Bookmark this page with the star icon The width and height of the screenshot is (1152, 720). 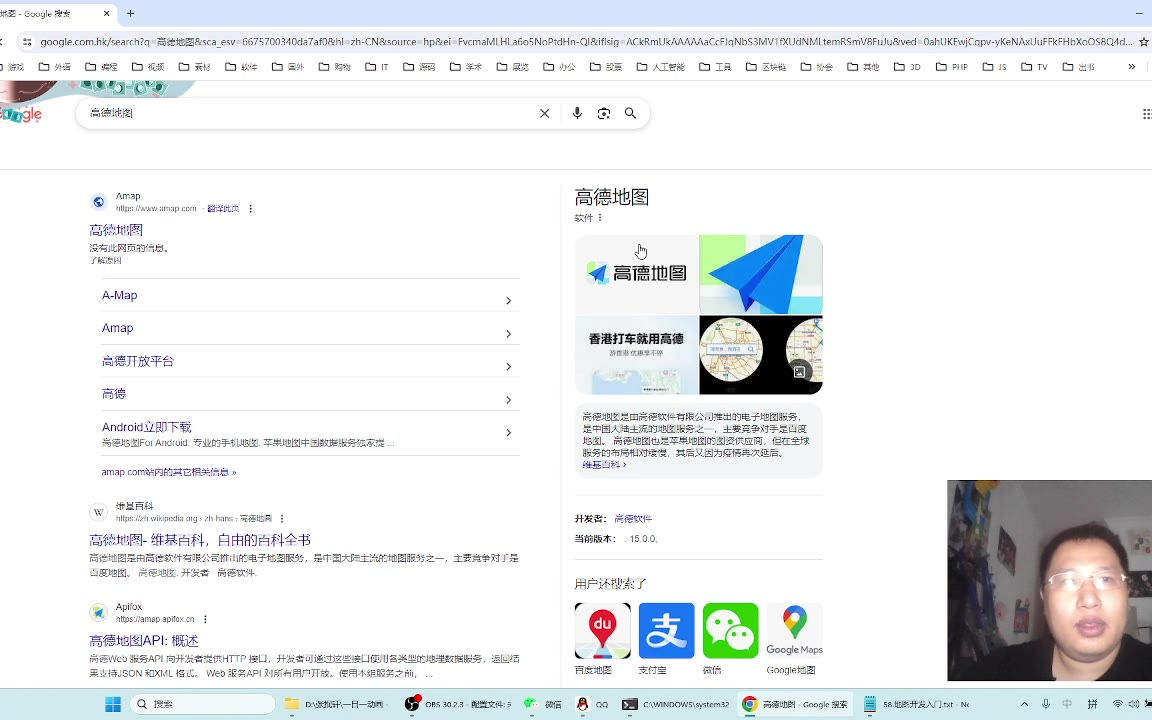(1143, 42)
